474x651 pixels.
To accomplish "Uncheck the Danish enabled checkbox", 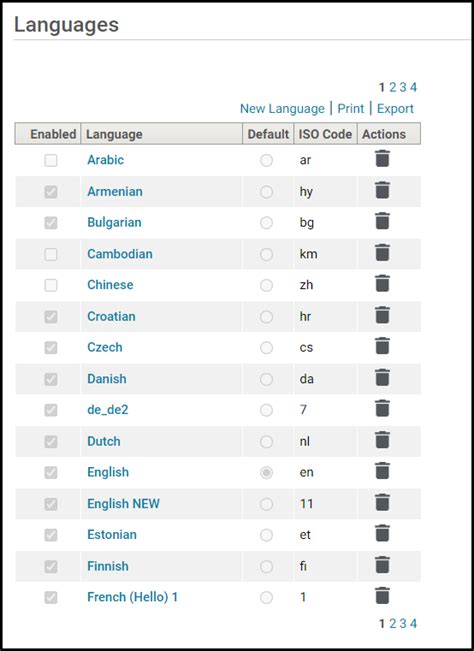I will point(51,379).
